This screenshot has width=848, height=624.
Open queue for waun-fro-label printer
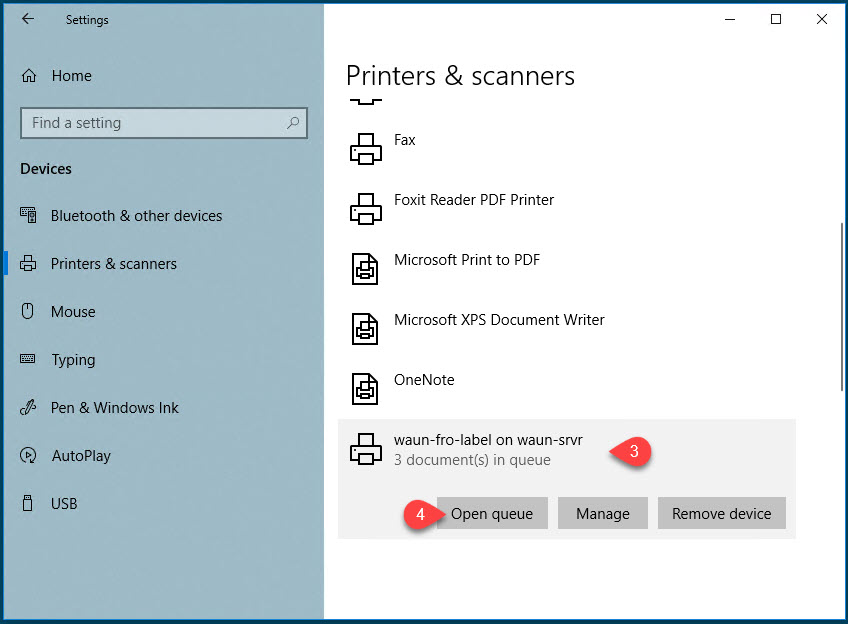[492, 513]
